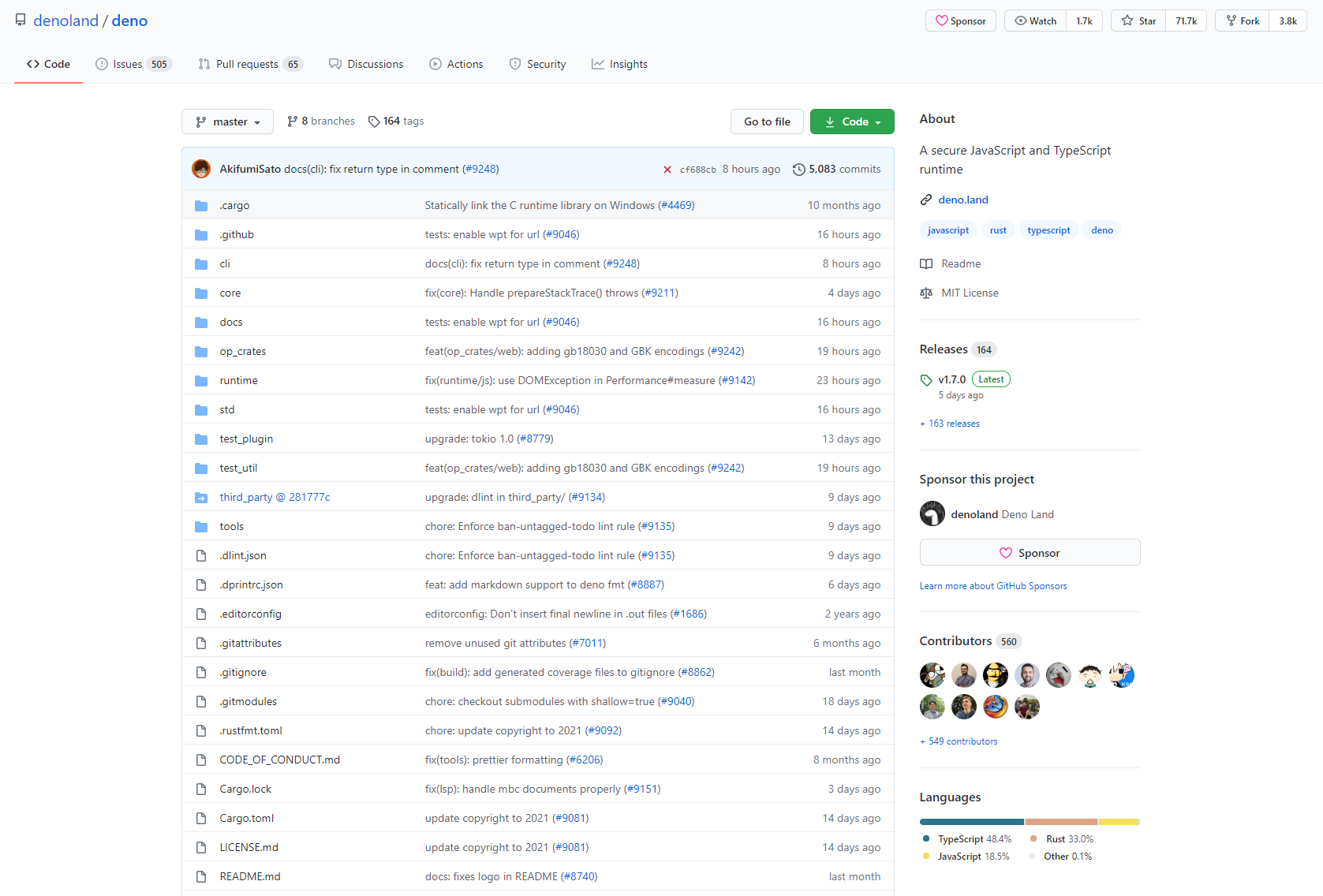Click the Sponsor button in the sidebar
The height and width of the screenshot is (896, 1323).
coord(1030,553)
